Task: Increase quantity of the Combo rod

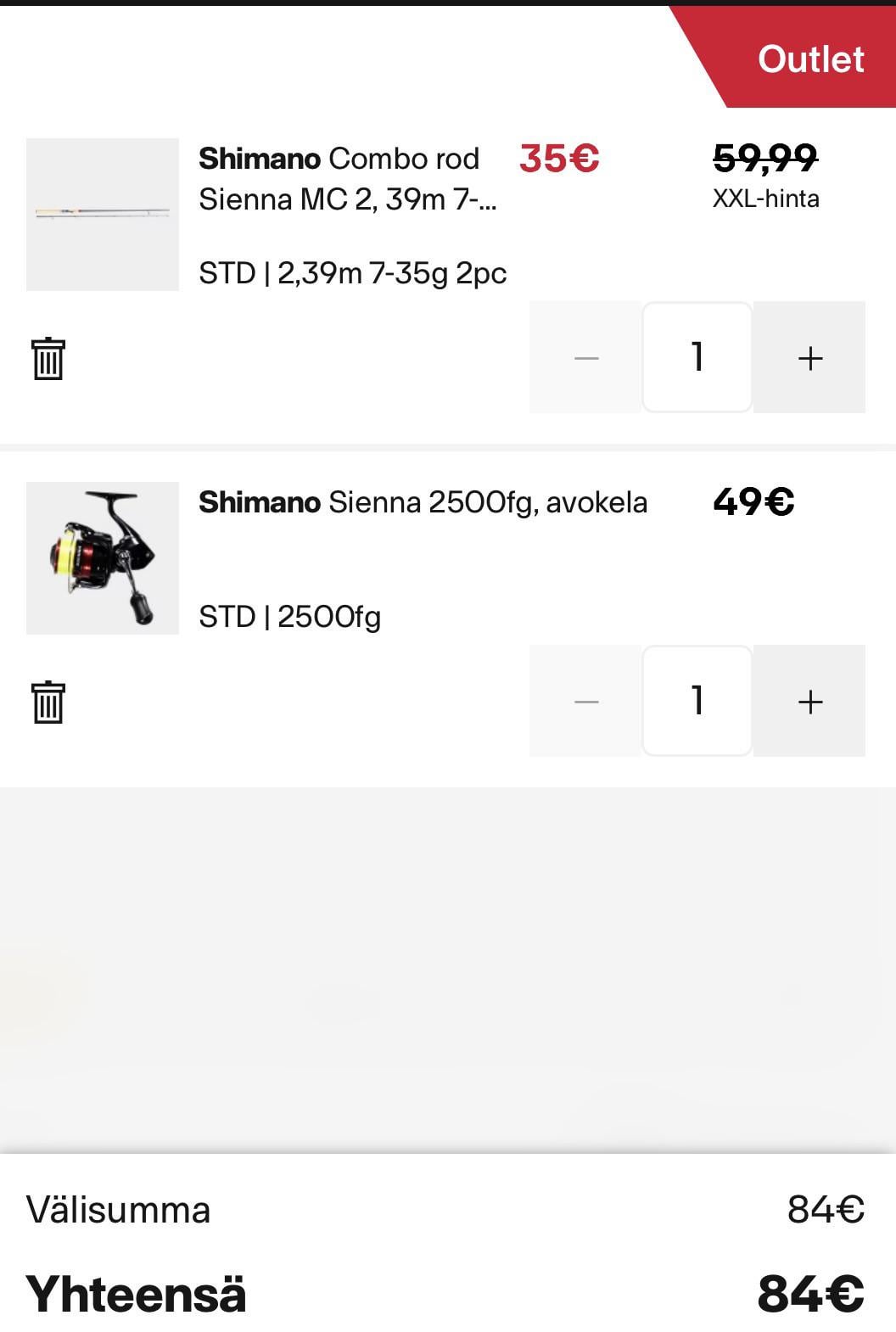Action: click(809, 357)
